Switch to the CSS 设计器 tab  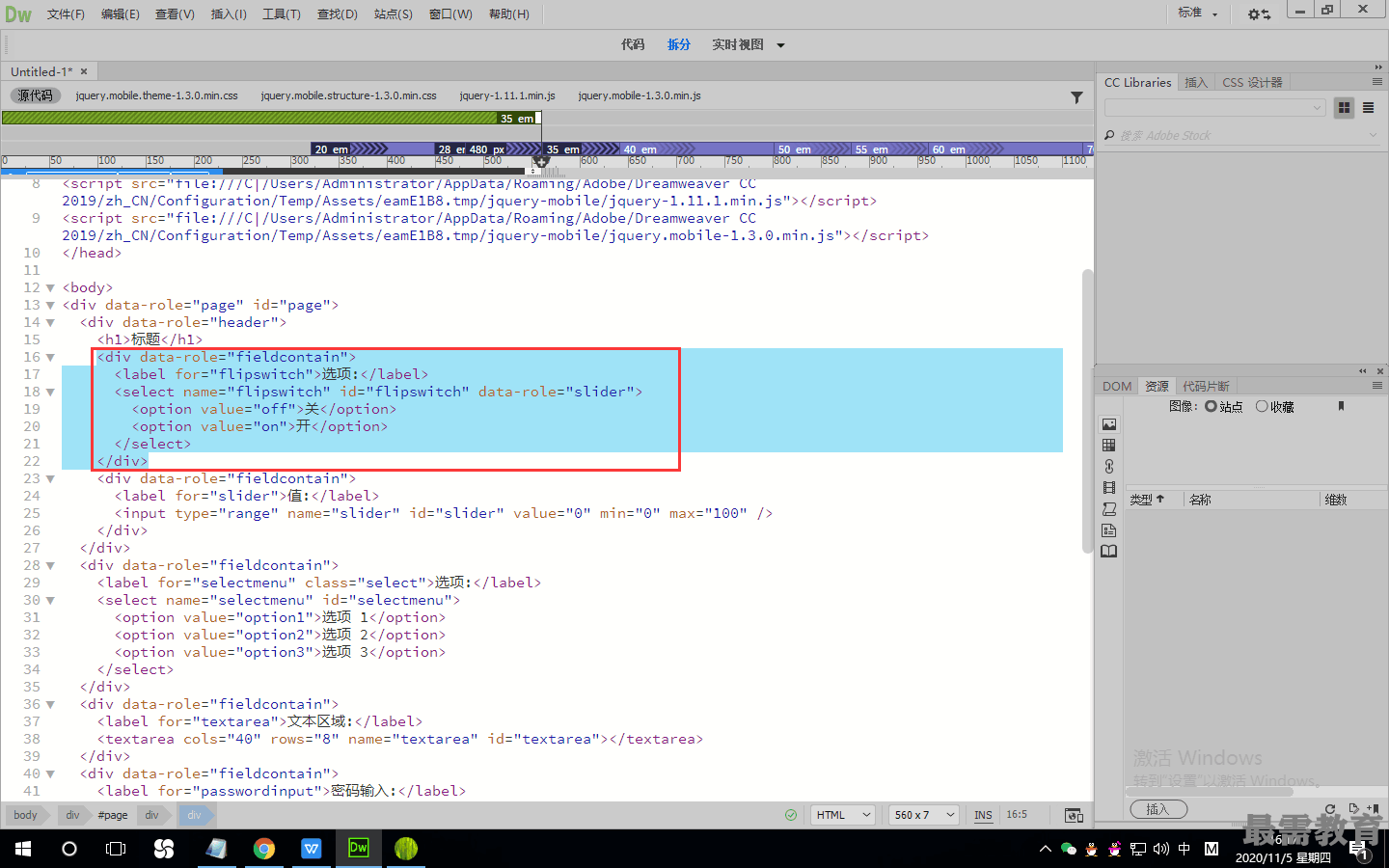pyautogui.click(x=1252, y=83)
